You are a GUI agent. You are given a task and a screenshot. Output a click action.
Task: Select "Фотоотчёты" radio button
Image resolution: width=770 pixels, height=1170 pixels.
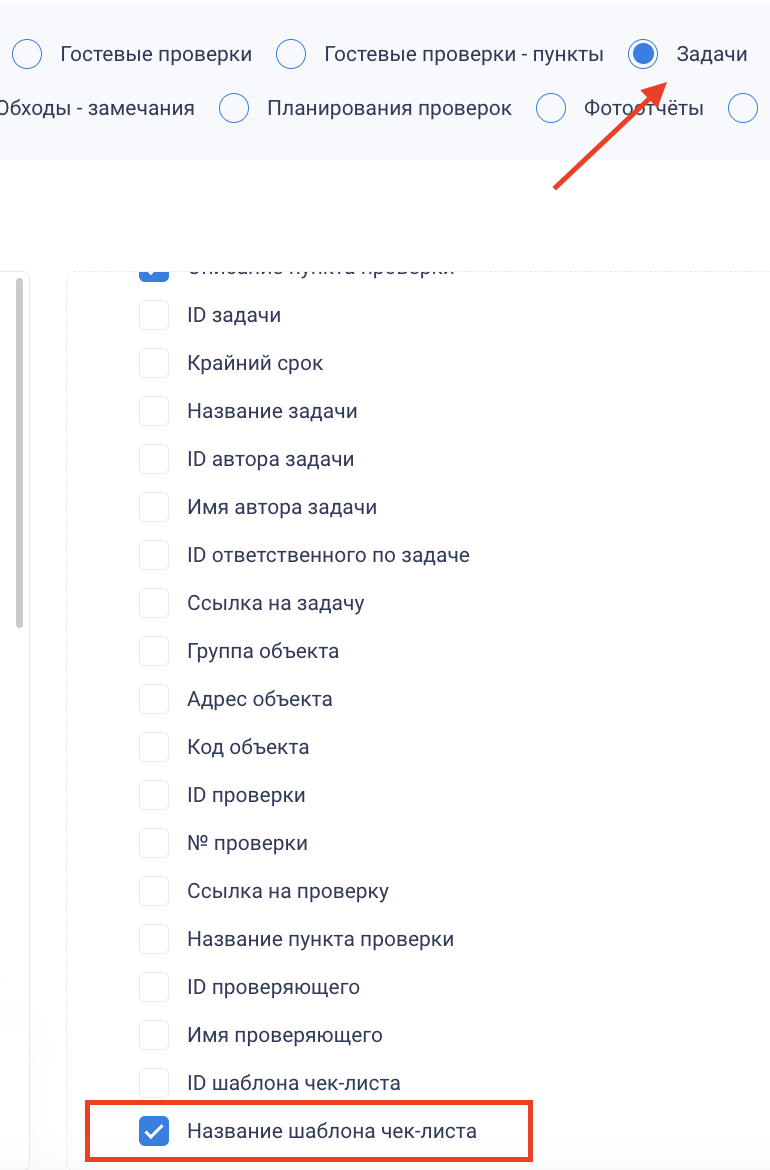point(551,108)
